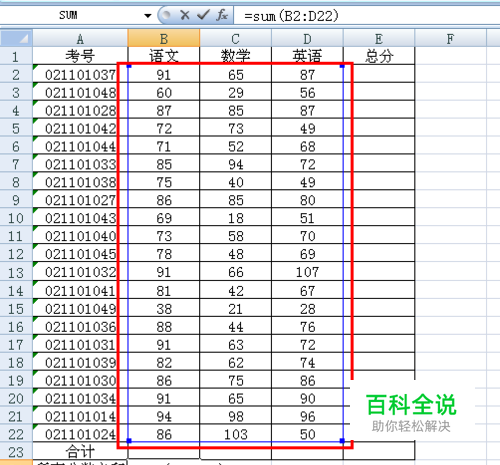Select column A header
This screenshot has height=465, width=500.
pyautogui.click(x=80, y=38)
